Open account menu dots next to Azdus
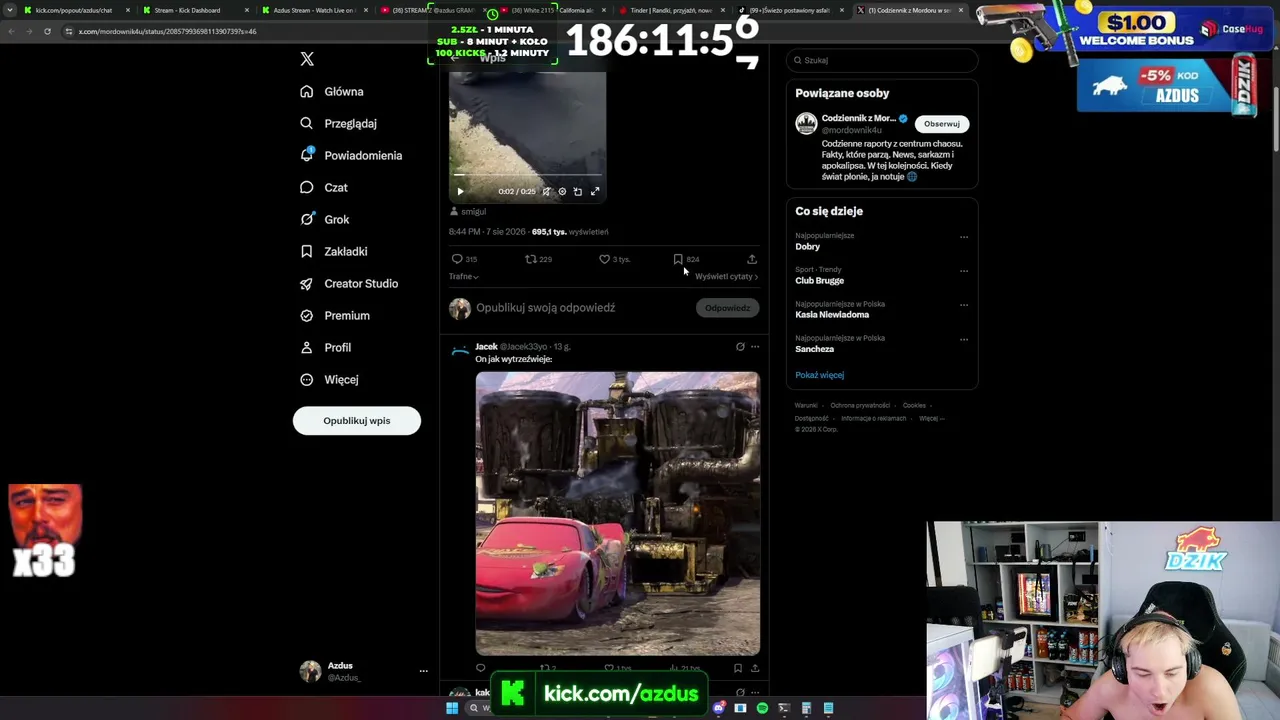 423,671
